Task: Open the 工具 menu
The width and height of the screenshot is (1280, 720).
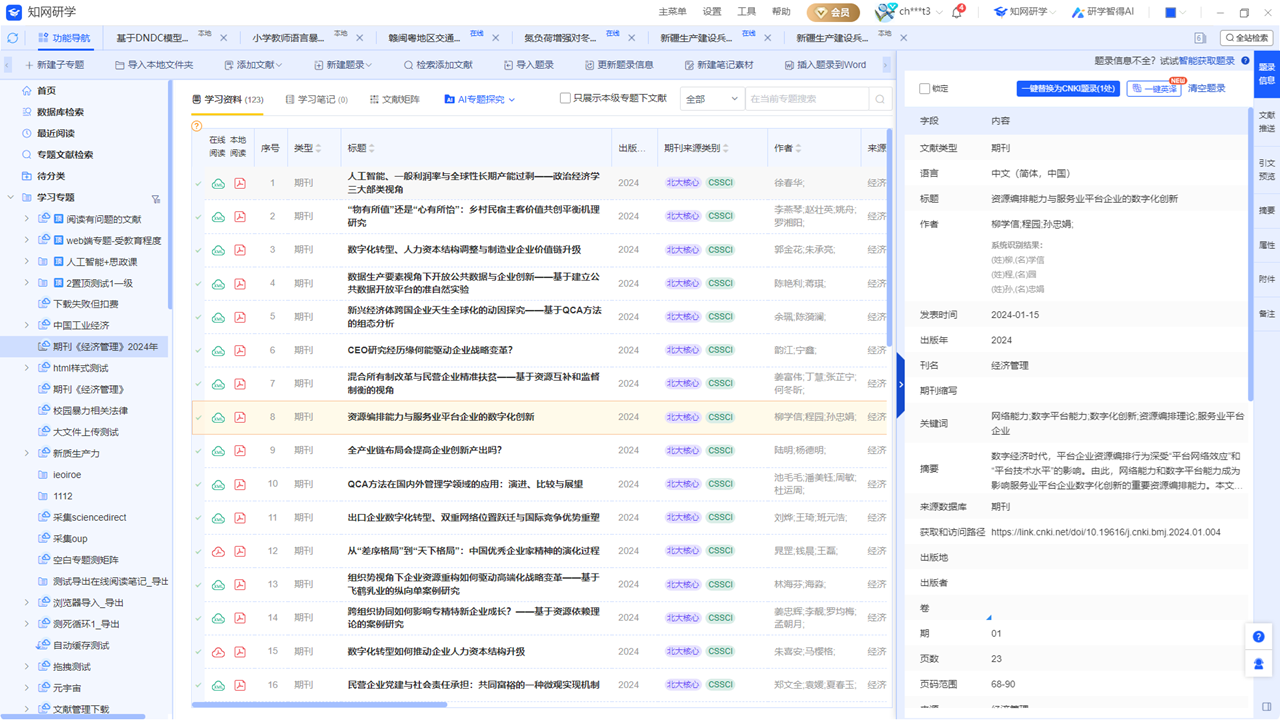Action: [x=745, y=12]
